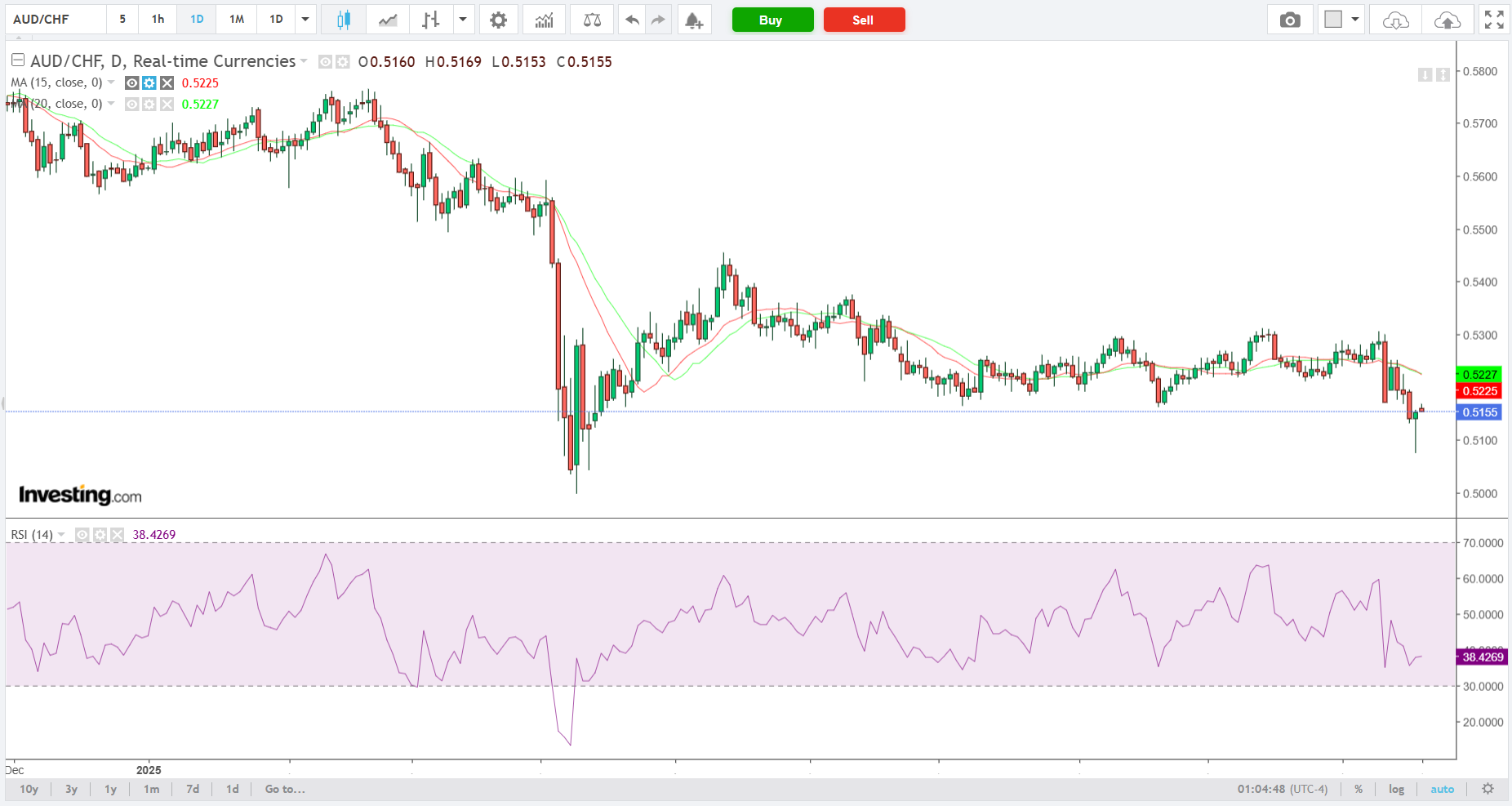Click the AUD/CHF symbol search field
Viewport: 1512px width, 806px height.
56,20
